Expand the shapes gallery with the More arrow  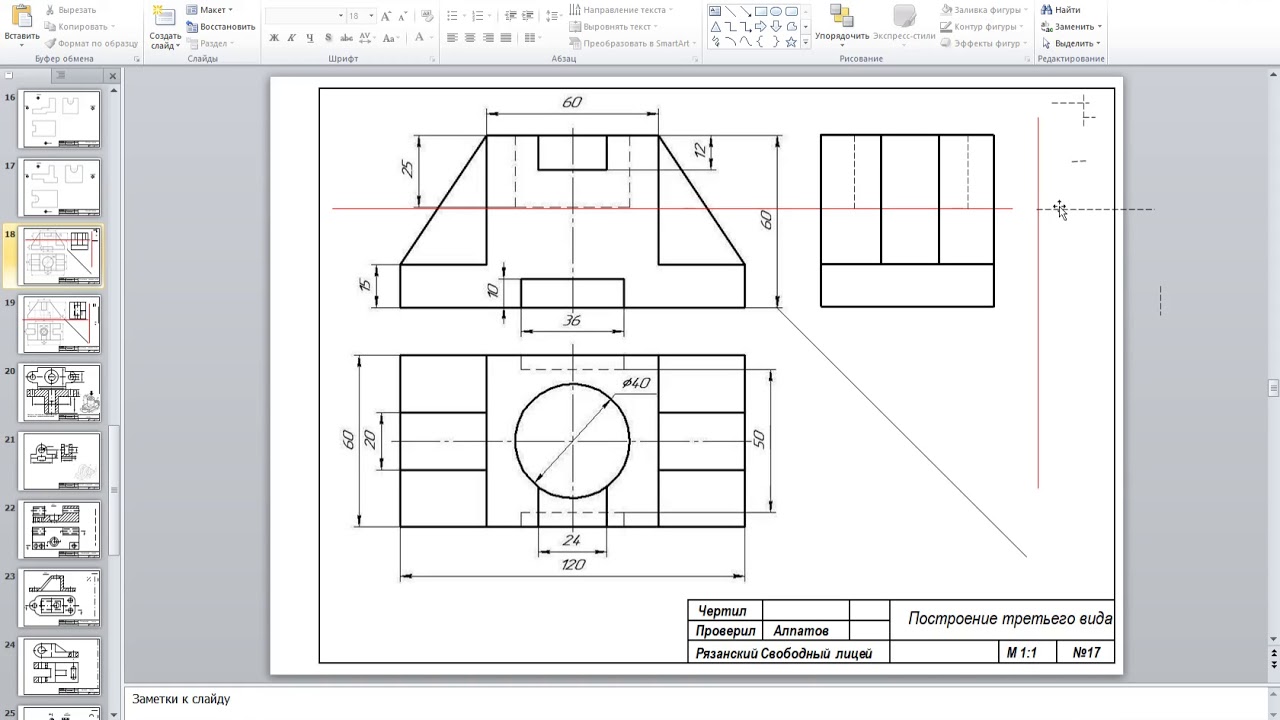point(806,43)
